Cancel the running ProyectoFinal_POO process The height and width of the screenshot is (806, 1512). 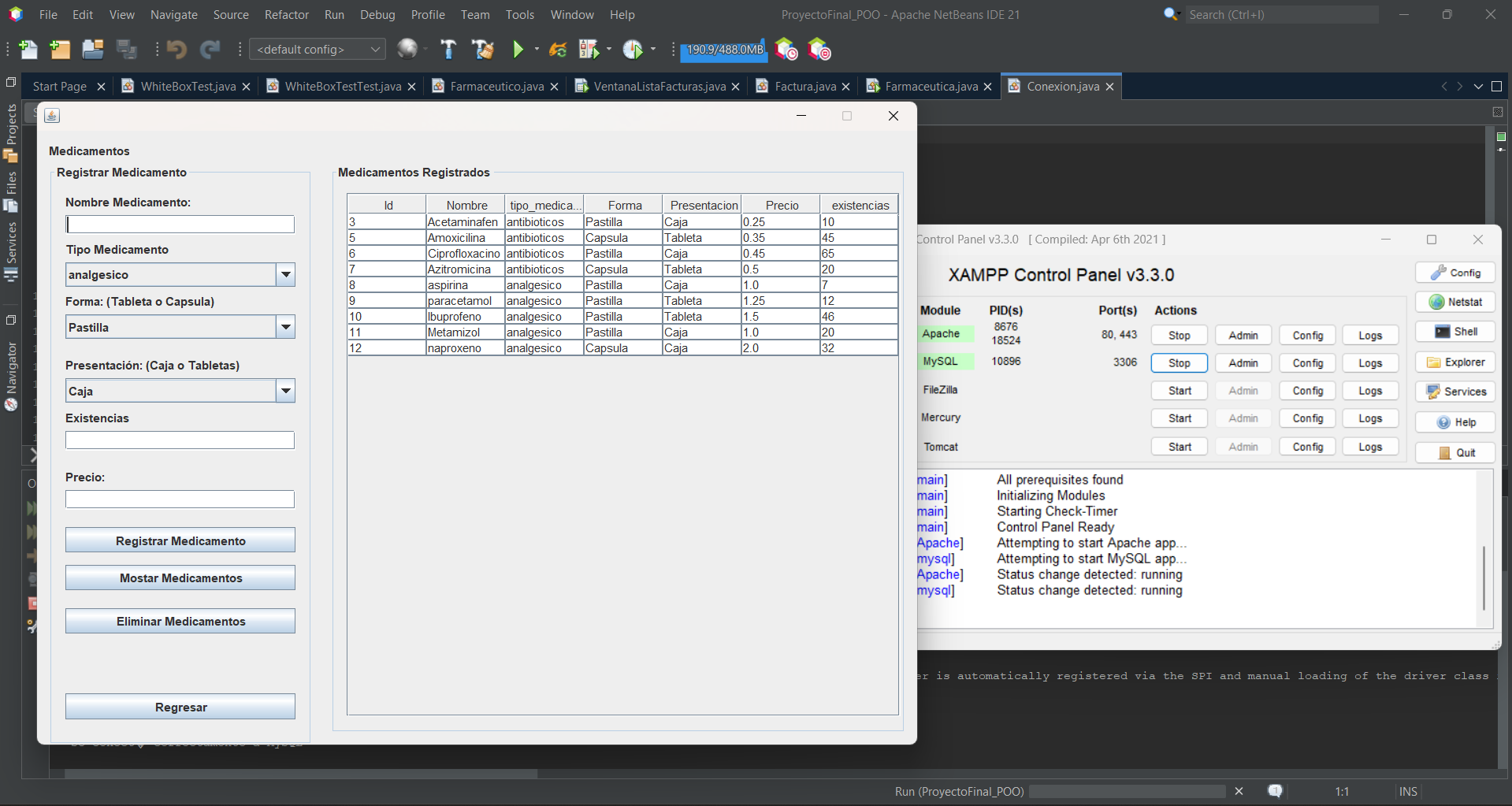click(x=1239, y=791)
